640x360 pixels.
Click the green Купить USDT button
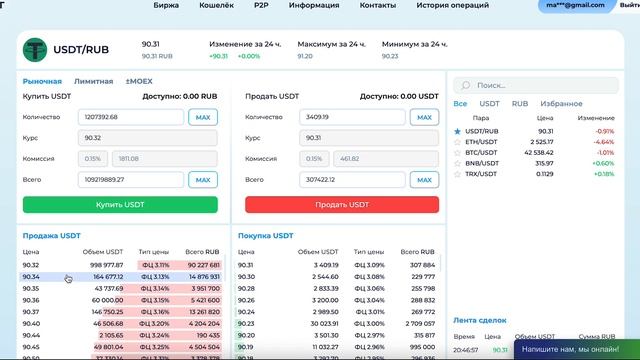point(120,204)
